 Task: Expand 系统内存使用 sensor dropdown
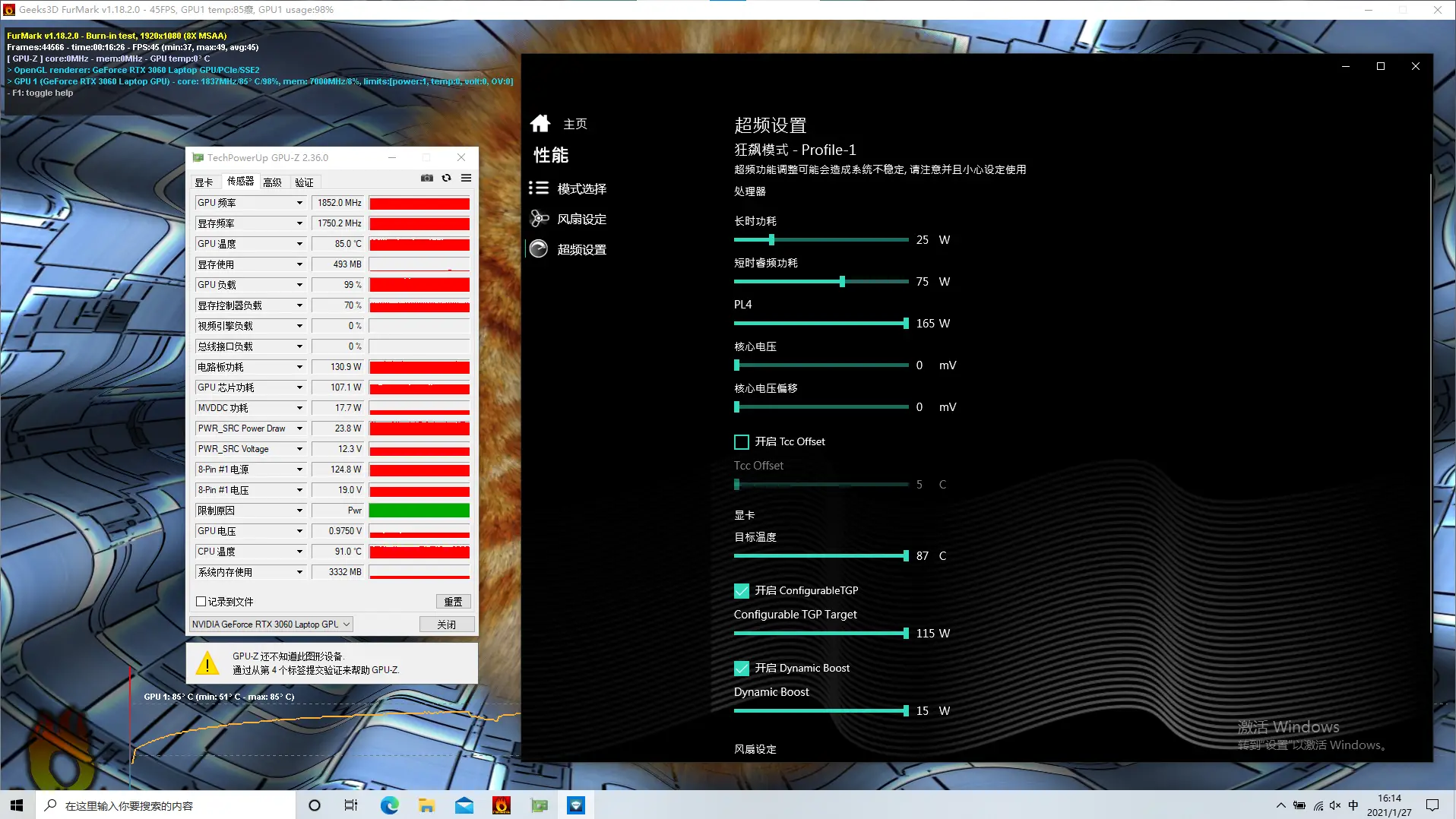(299, 572)
